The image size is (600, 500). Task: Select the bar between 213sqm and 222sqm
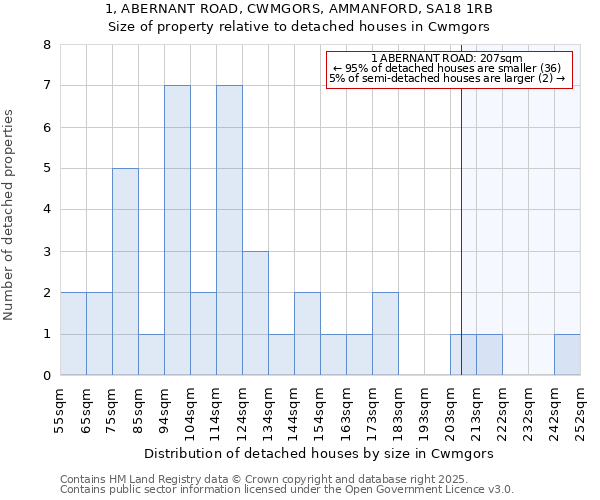click(489, 355)
